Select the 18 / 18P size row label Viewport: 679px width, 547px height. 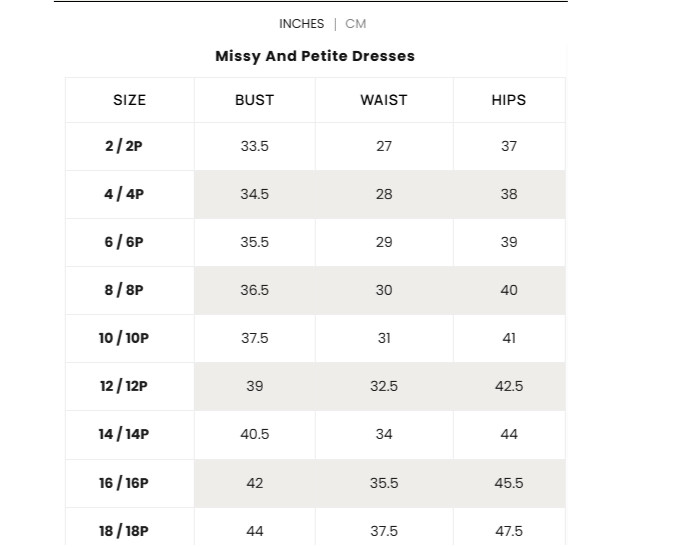click(124, 531)
